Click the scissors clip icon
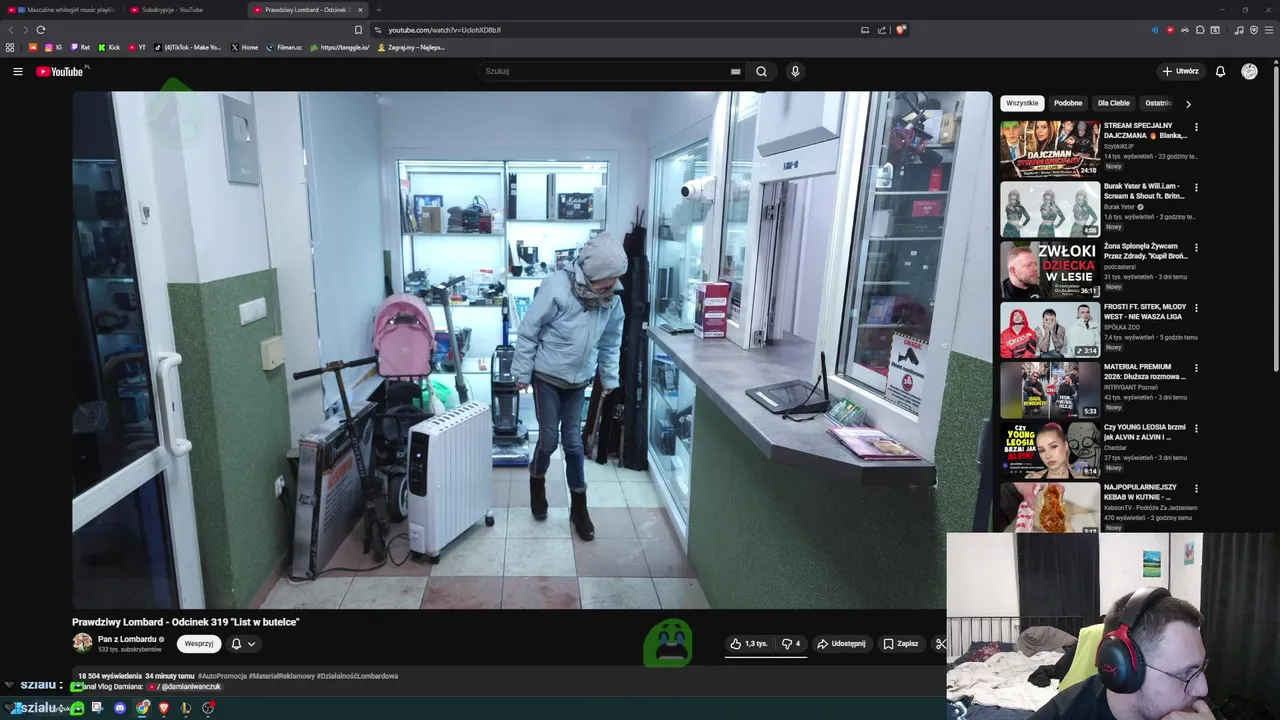 (940, 644)
